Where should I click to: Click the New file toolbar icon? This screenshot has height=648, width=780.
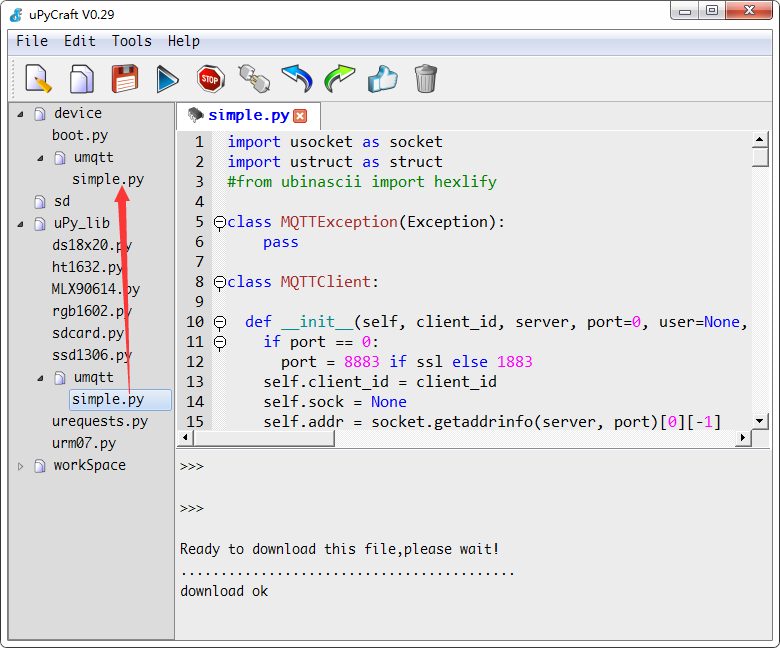point(38,79)
